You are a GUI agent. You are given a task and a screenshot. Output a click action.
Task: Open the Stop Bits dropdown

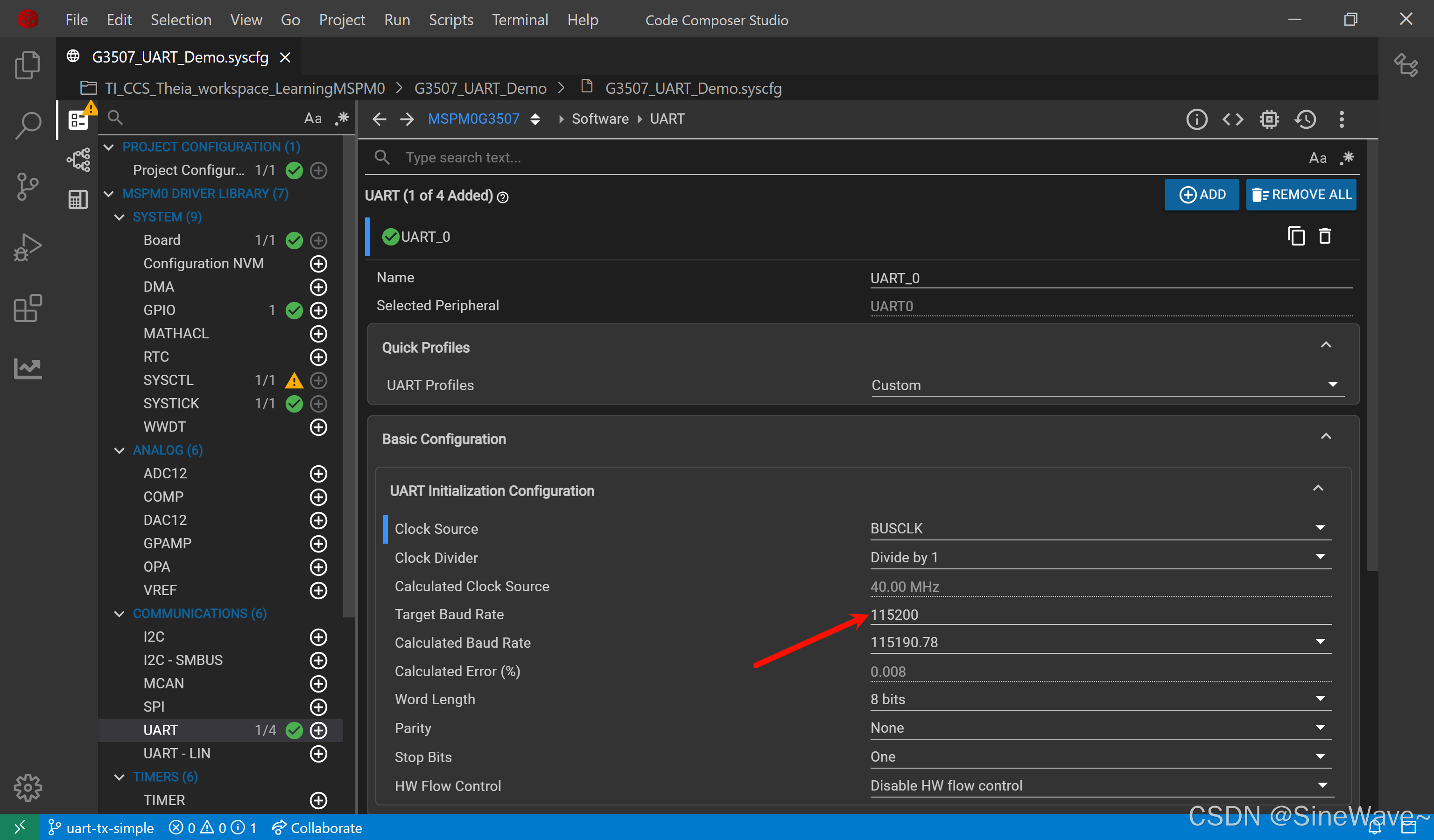1101,756
